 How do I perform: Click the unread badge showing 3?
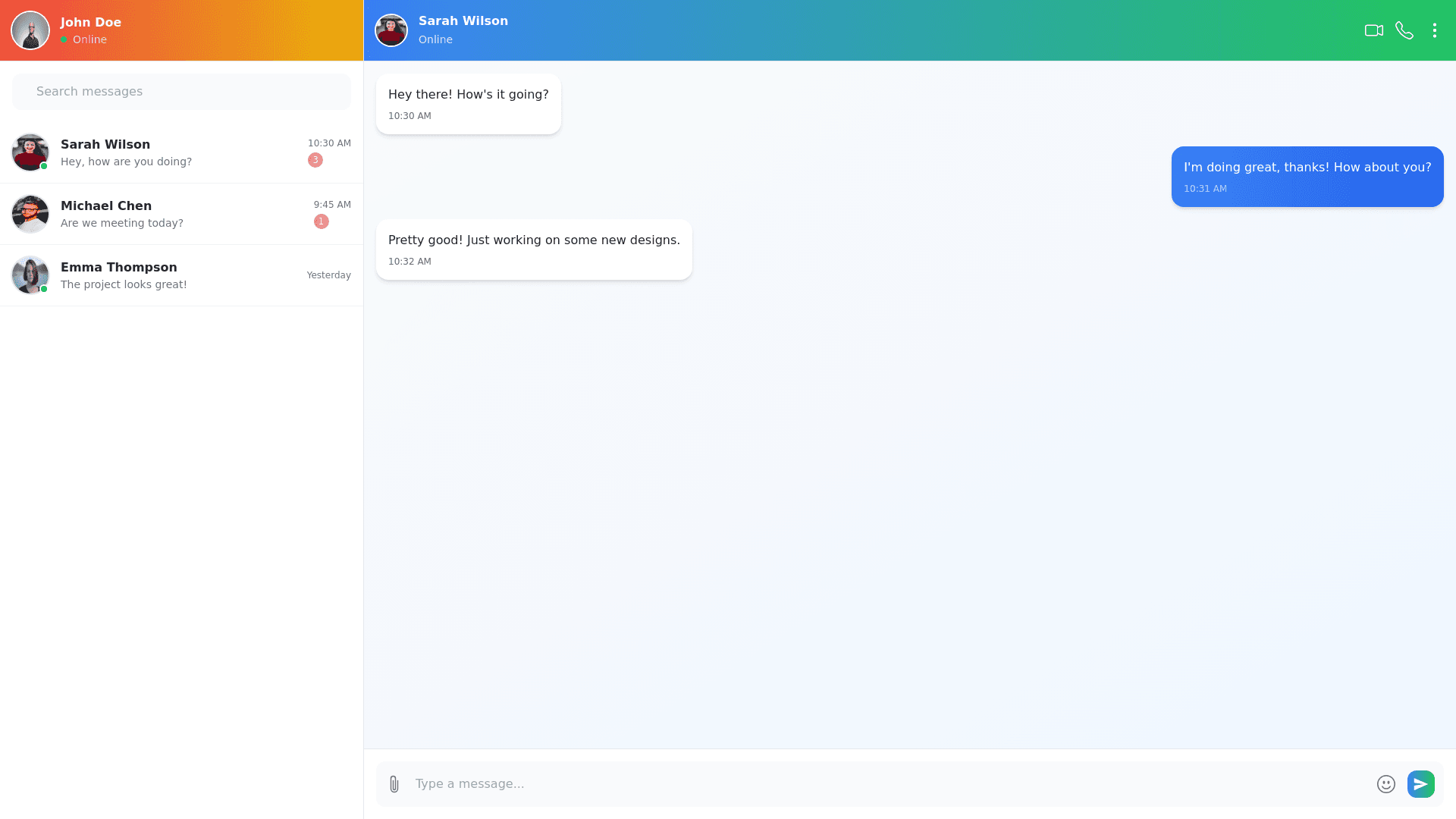315,160
